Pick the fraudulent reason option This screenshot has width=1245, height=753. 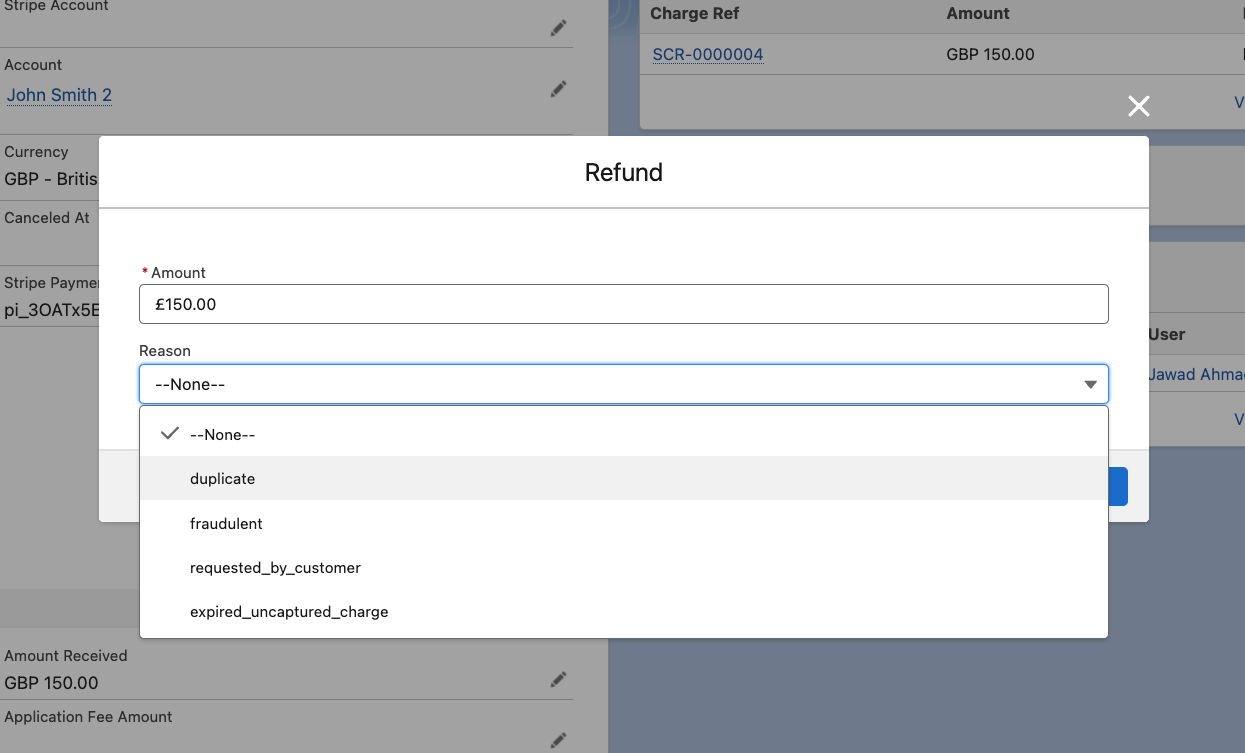point(226,524)
